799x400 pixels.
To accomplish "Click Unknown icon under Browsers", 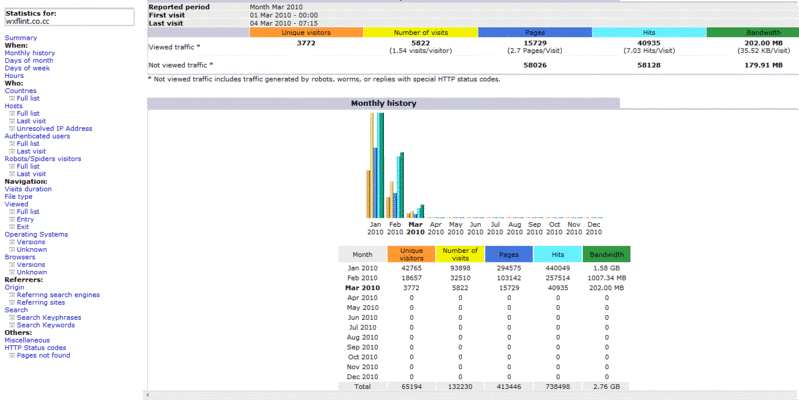I will pyautogui.click(x=12, y=273).
